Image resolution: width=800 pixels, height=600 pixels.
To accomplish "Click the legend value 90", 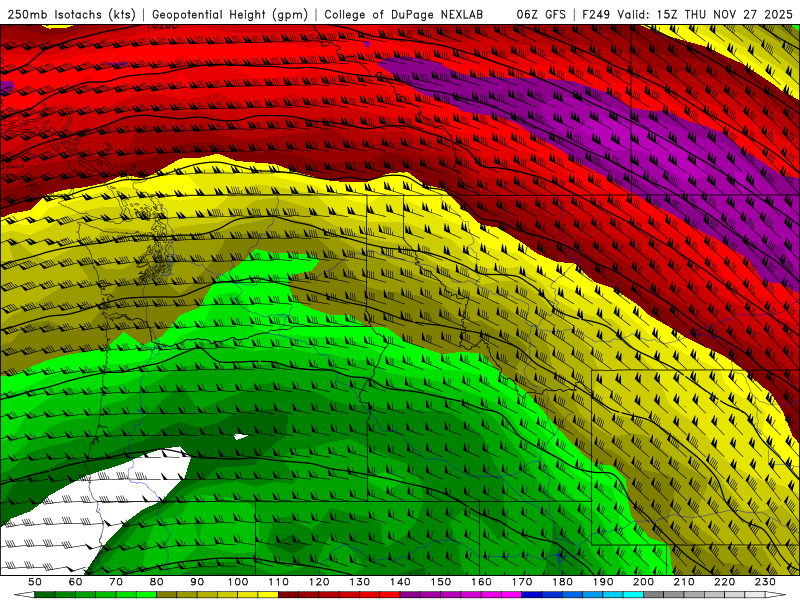I will point(197,582).
